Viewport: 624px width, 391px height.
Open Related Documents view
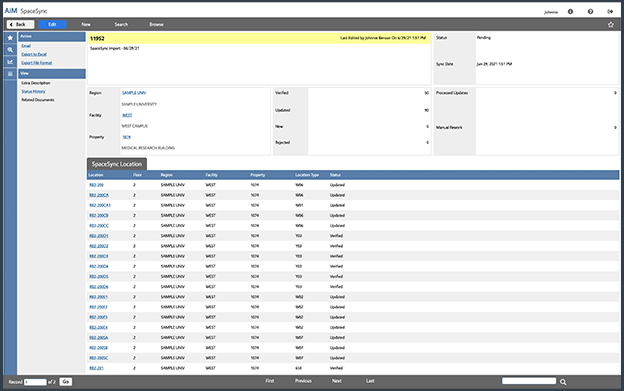tap(38, 100)
